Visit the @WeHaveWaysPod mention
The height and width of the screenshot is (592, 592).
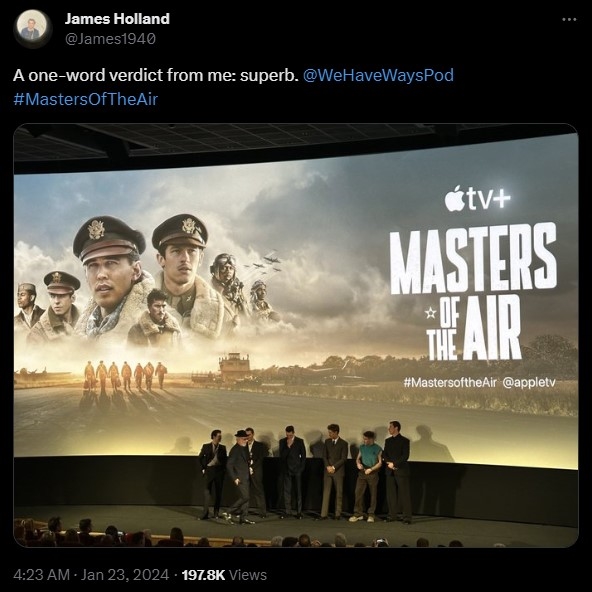[378, 75]
